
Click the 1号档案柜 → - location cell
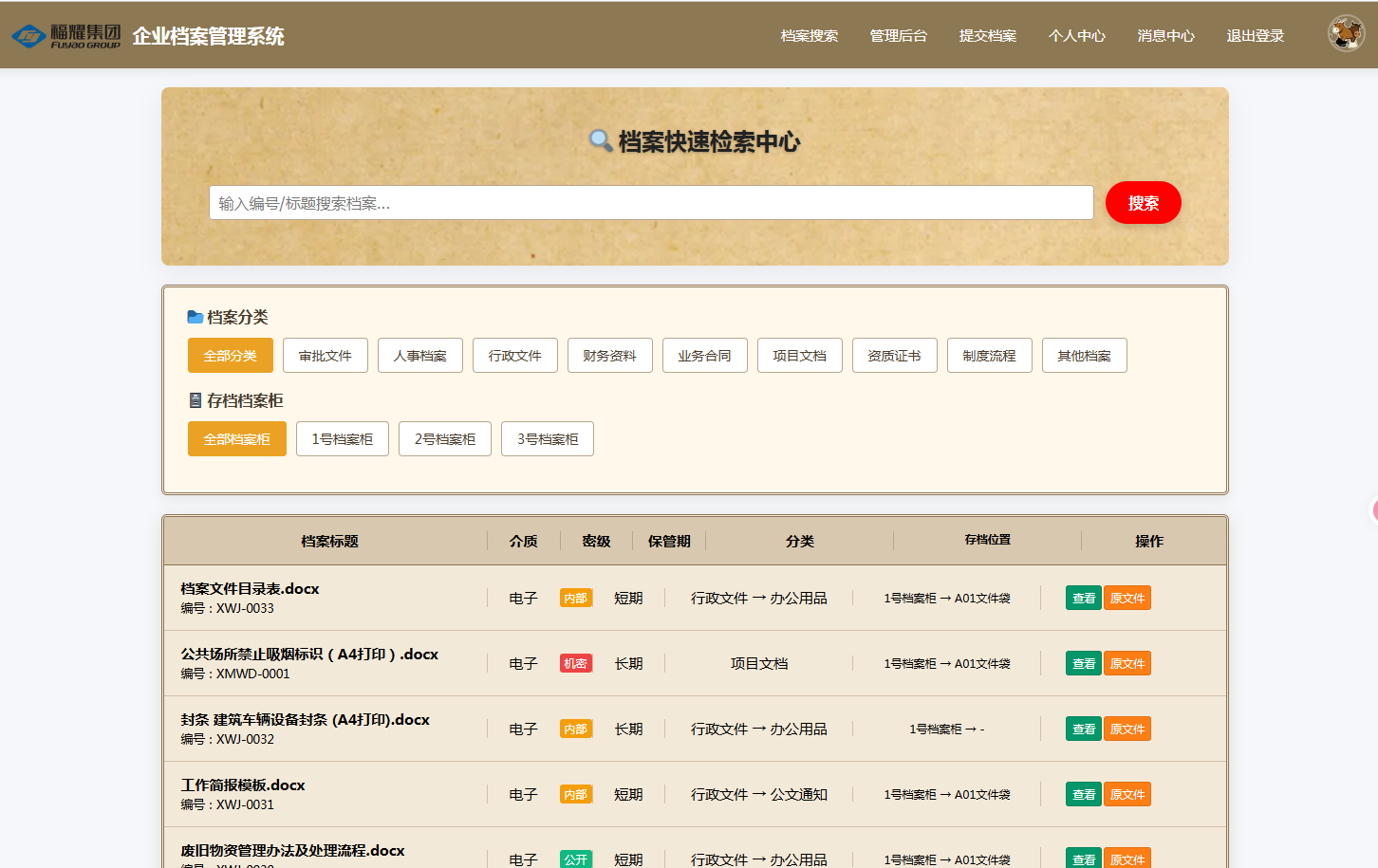(947, 729)
